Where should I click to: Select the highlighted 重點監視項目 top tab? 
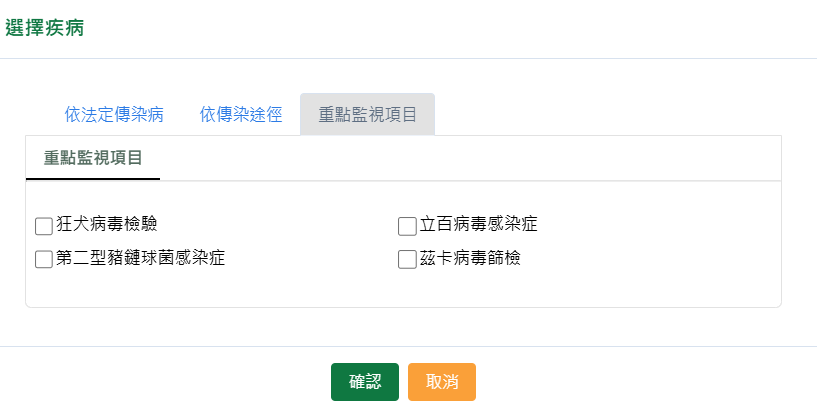pyautogui.click(x=367, y=114)
